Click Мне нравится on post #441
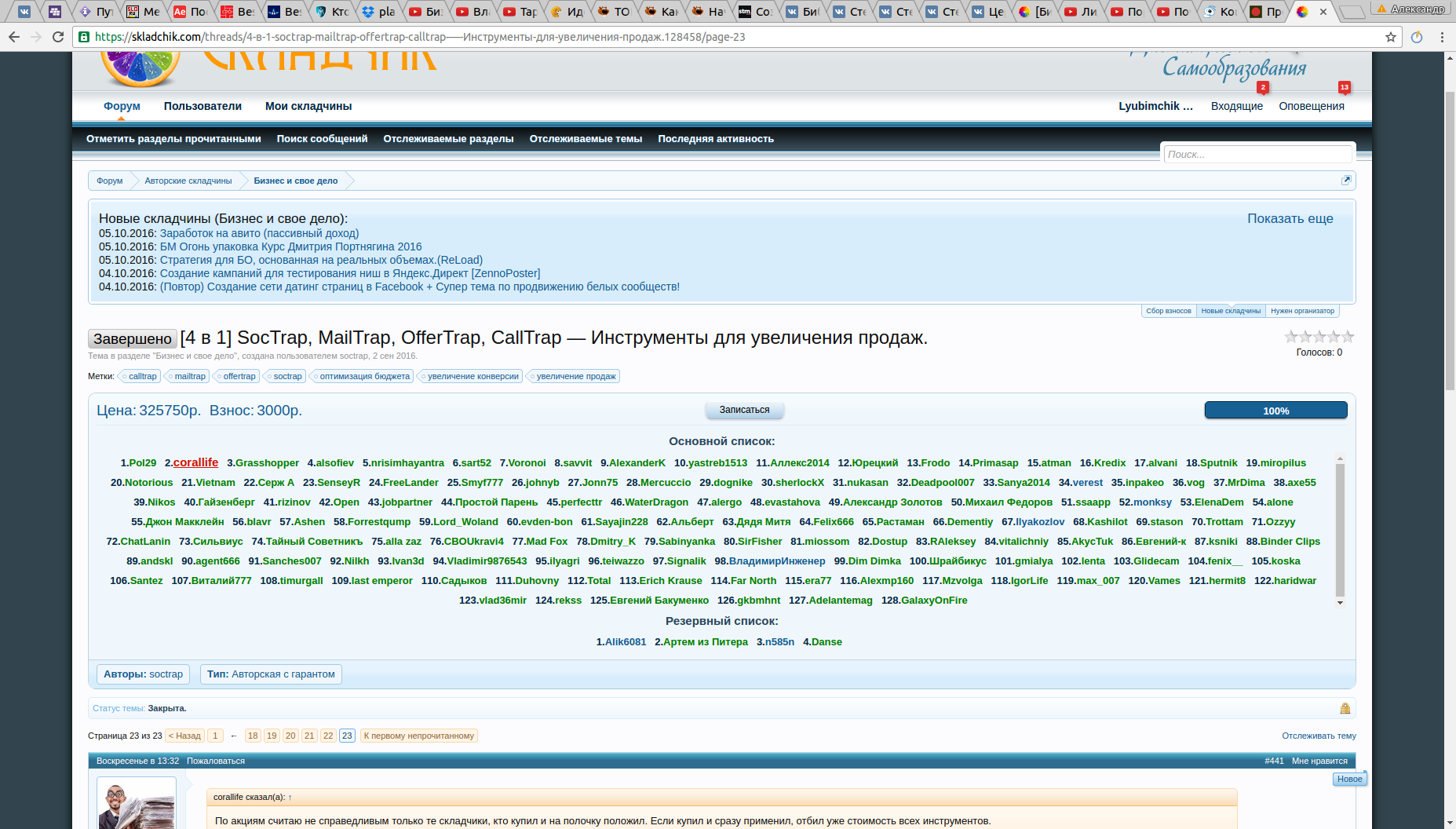 (1319, 761)
